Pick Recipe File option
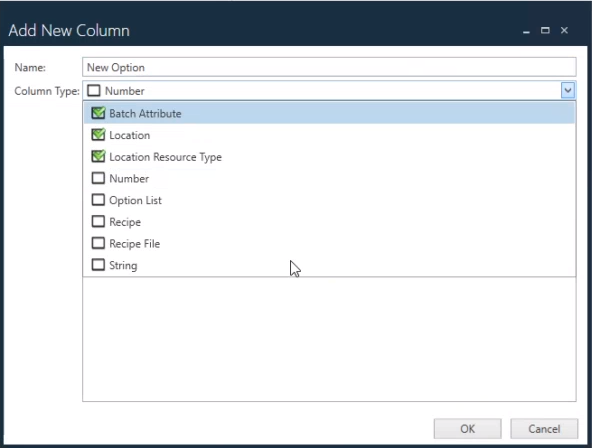592x448 pixels. [x=329, y=243]
